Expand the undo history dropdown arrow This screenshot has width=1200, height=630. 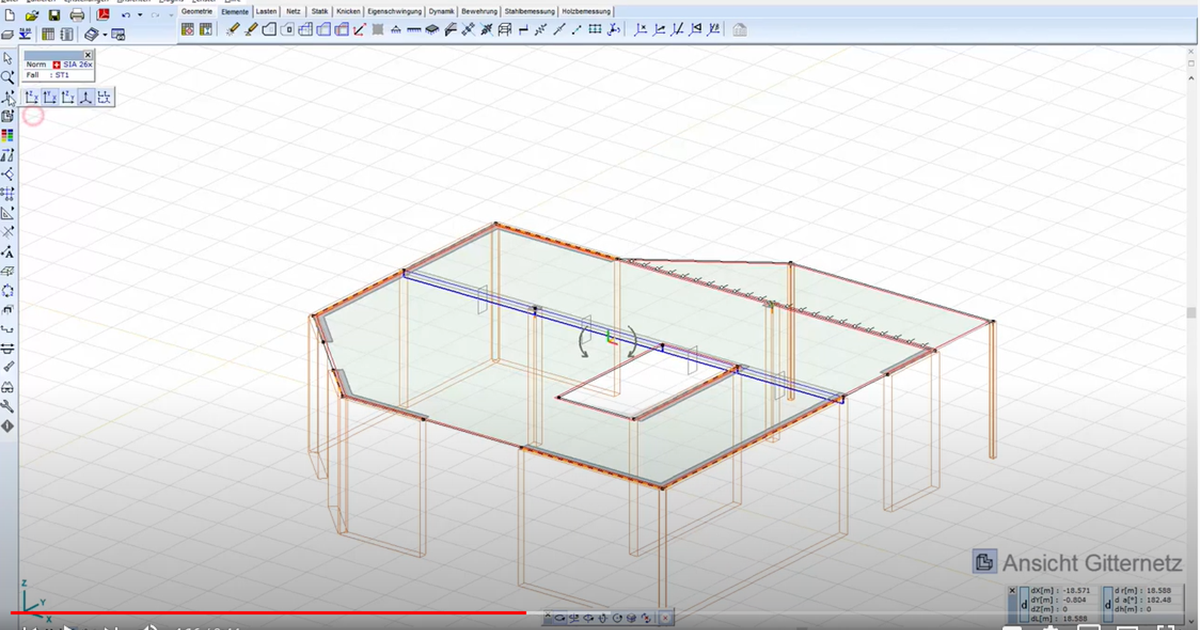[139, 16]
